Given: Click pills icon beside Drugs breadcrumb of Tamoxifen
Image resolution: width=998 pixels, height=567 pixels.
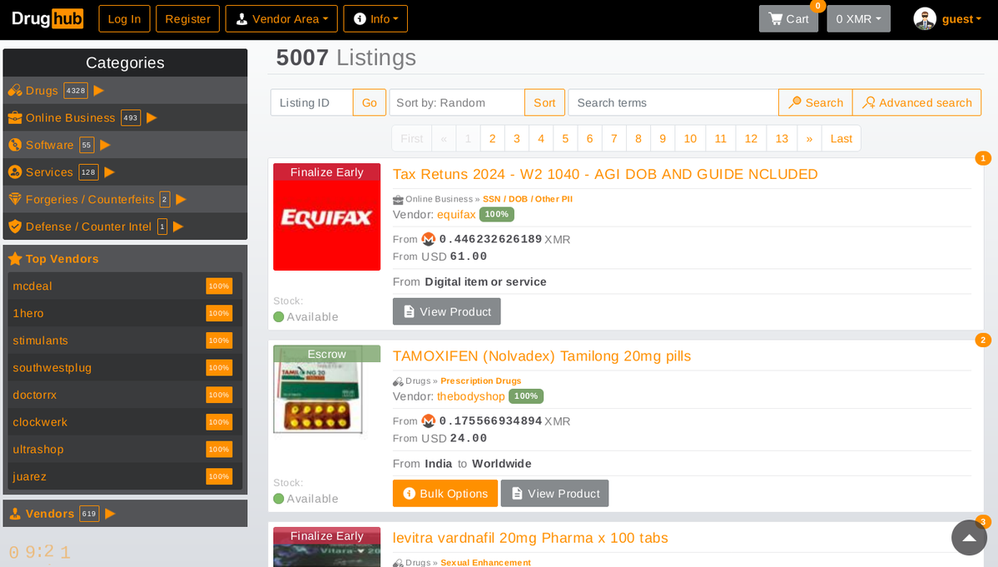Looking at the screenshot, I should tap(398, 381).
